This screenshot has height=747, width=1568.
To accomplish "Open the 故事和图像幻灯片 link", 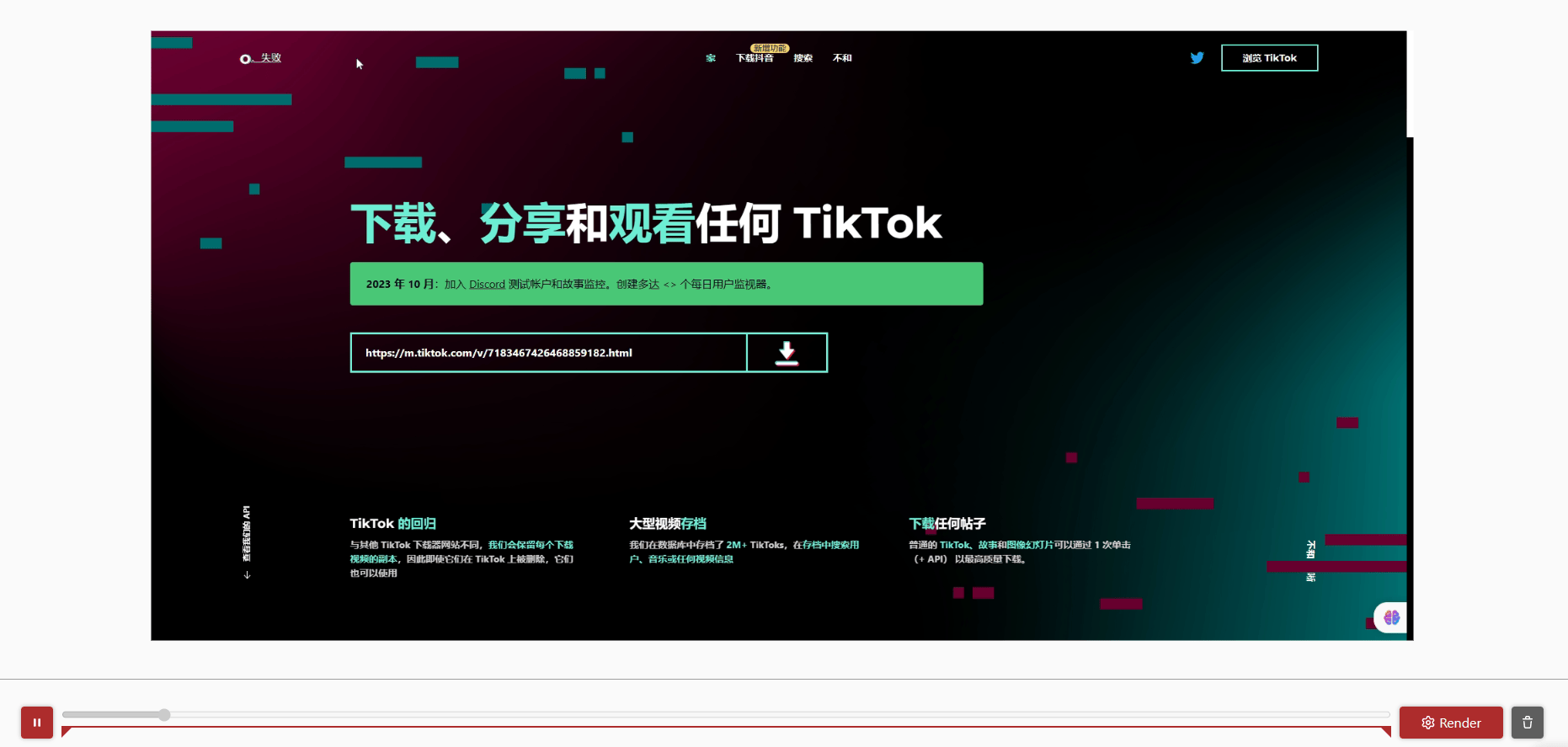I will 1015,545.
